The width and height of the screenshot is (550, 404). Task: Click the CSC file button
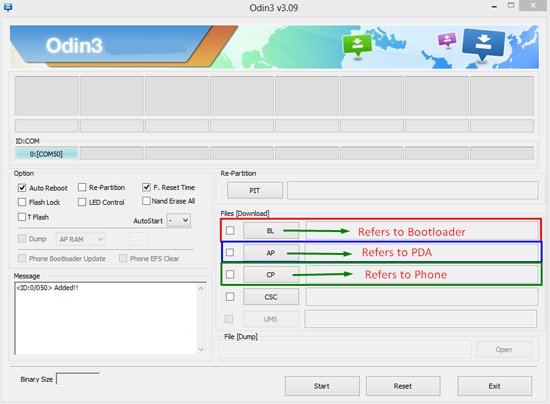(x=271, y=297)
